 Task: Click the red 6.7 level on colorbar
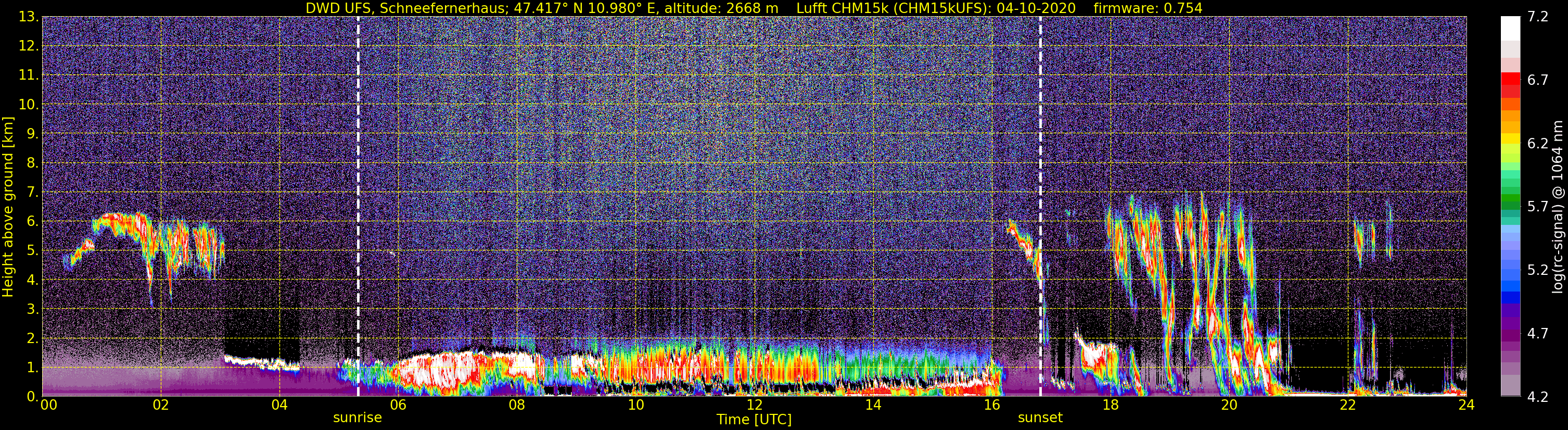click(1510, 79)
